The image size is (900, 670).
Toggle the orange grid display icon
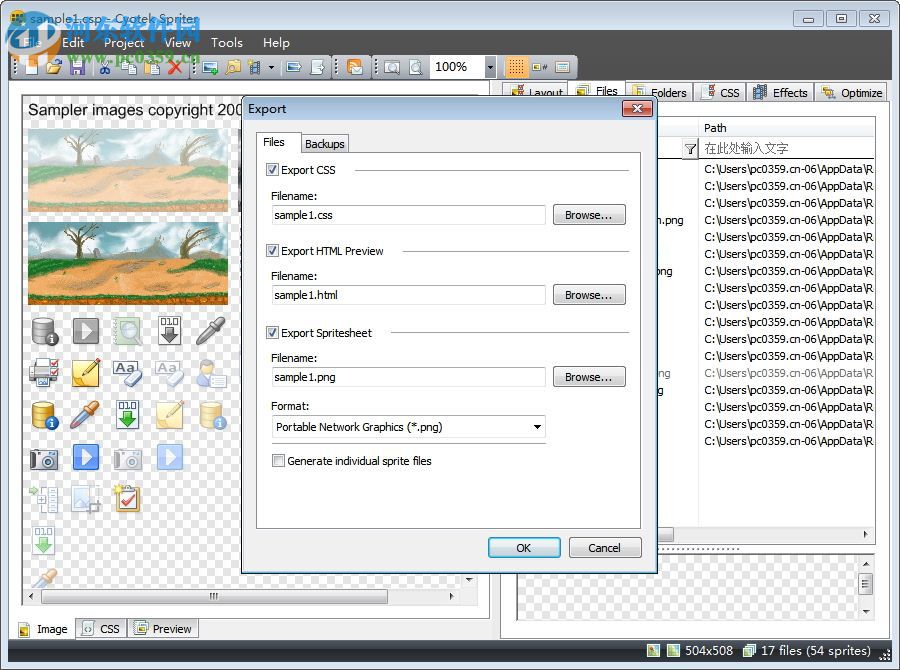pyautogui.click(x=515, y=67)
